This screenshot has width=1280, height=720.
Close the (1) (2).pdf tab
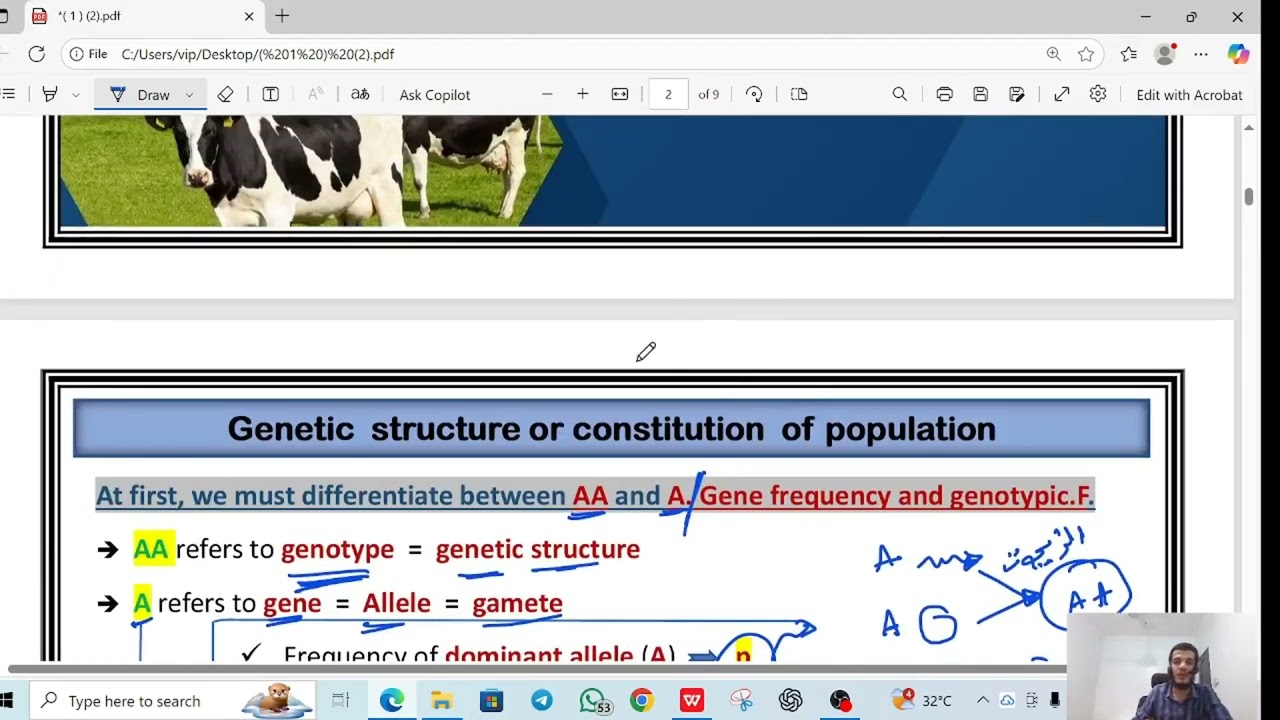(249, 16)
